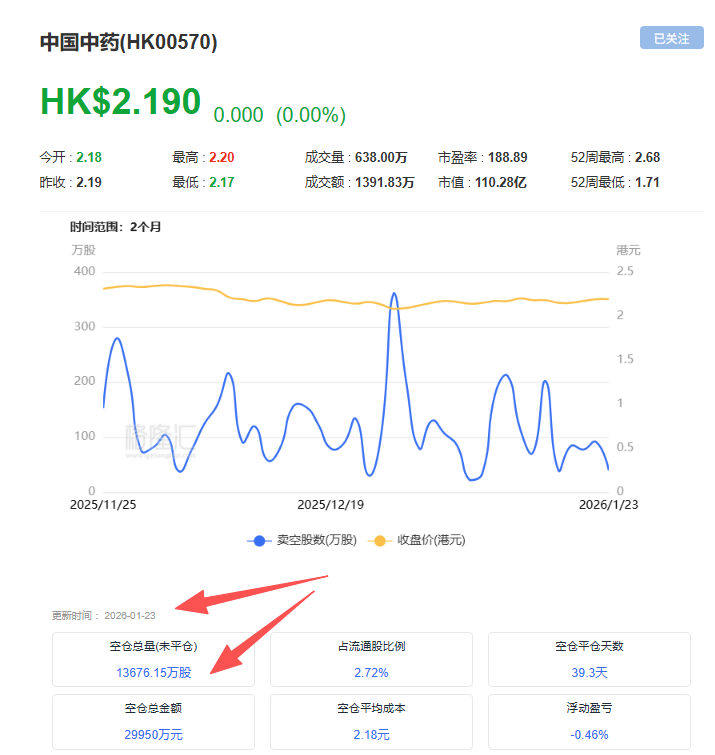Viewport: 715px width, 755px height.
Task: Click the 万股 left axis unit label
Action: (x=83, y=250)
